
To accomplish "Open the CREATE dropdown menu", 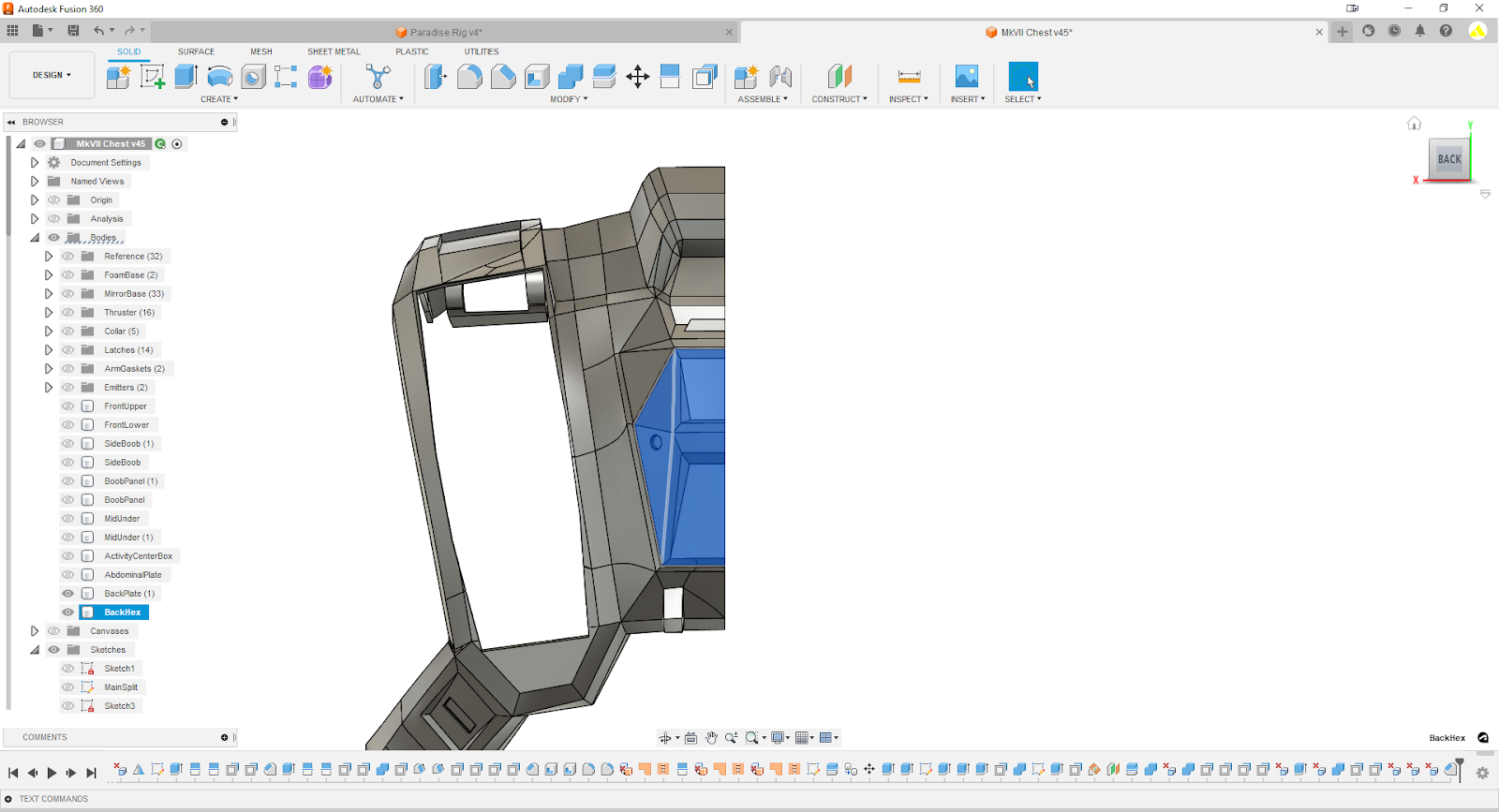I will pos(219,99).
